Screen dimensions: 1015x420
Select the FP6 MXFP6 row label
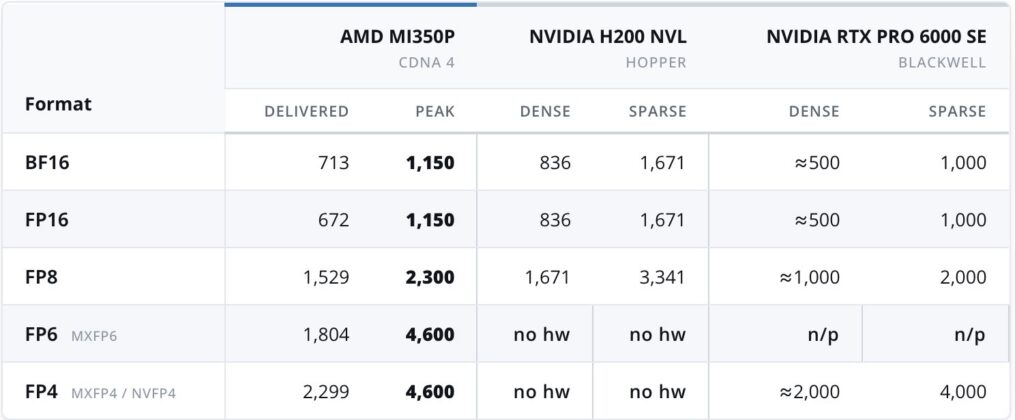pos(71,335)
